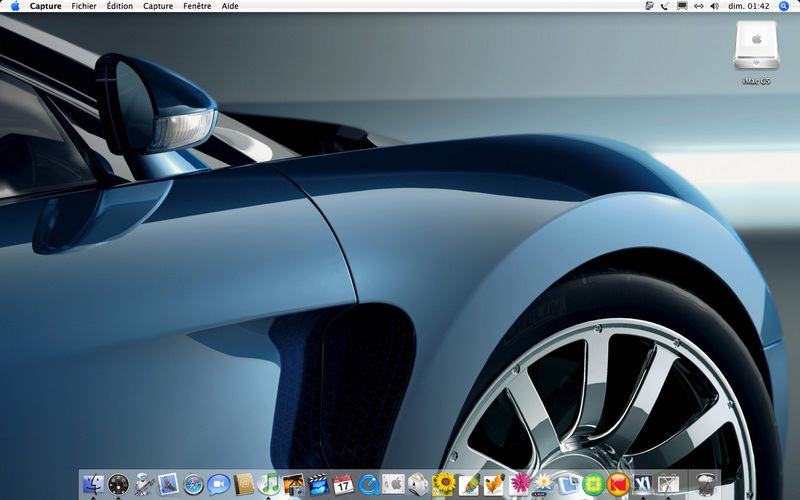Image resolution: width=800 pixels, height=500 pixels.
Task: Click the phone modem status icon
Action: pos(665,6)
